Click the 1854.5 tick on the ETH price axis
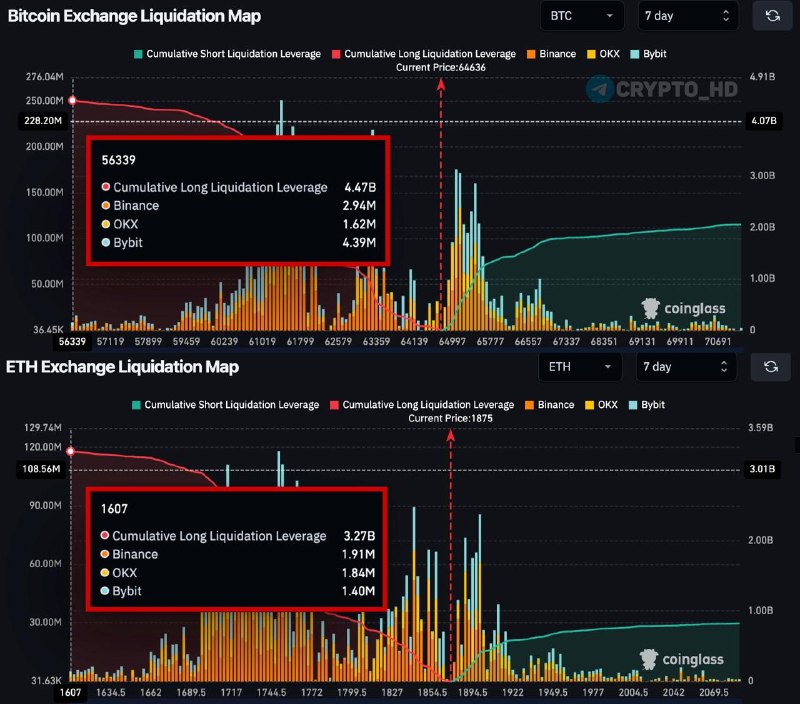 pyautogui.click(x=433, y=692)
